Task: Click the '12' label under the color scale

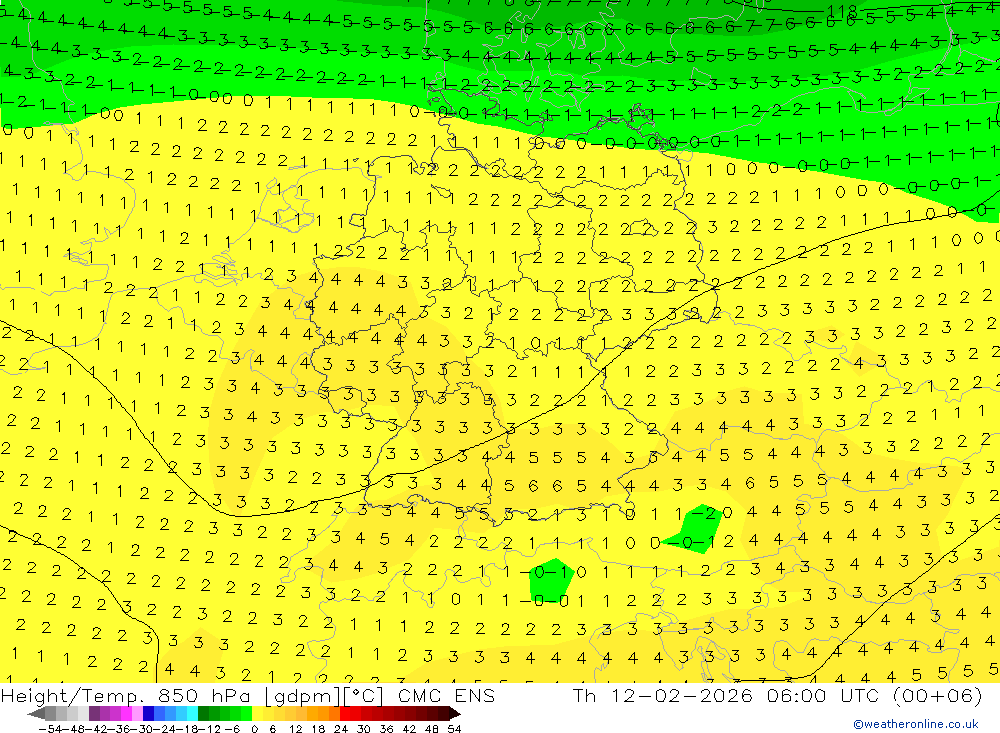Action: (296, 729)
